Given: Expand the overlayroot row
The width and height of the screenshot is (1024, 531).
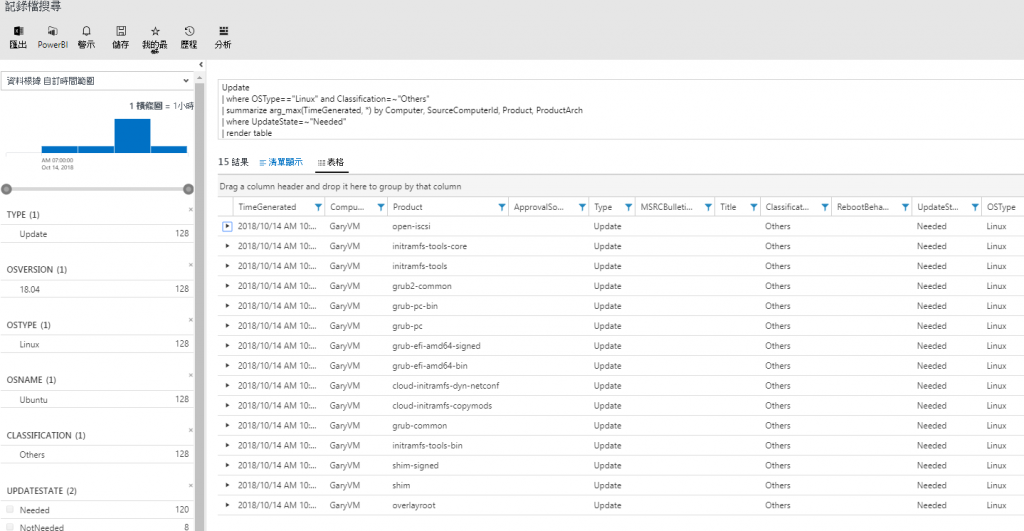Looking at the screenshot, I should [x=227, y=505].
